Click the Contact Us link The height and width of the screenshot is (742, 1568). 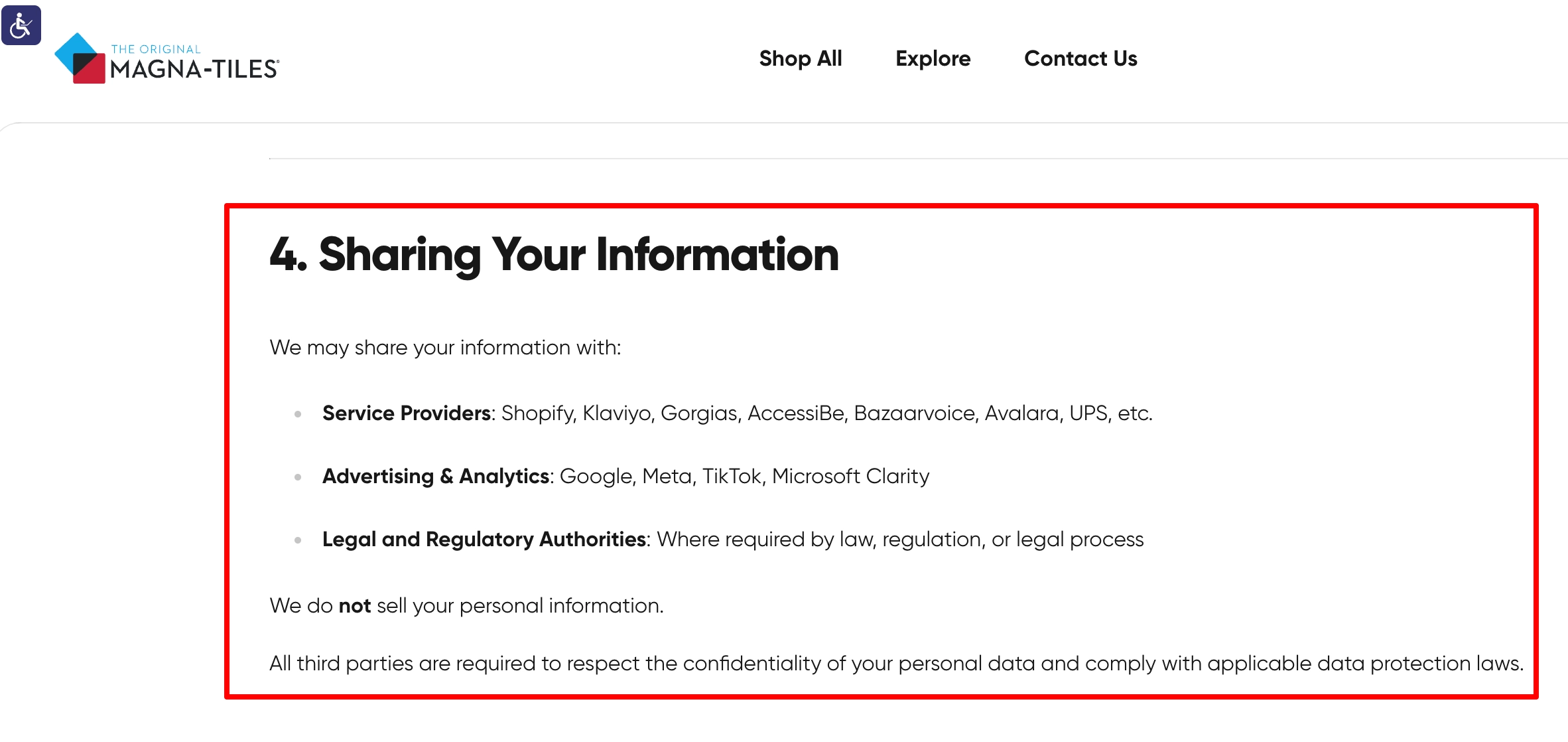(1080, 58)
